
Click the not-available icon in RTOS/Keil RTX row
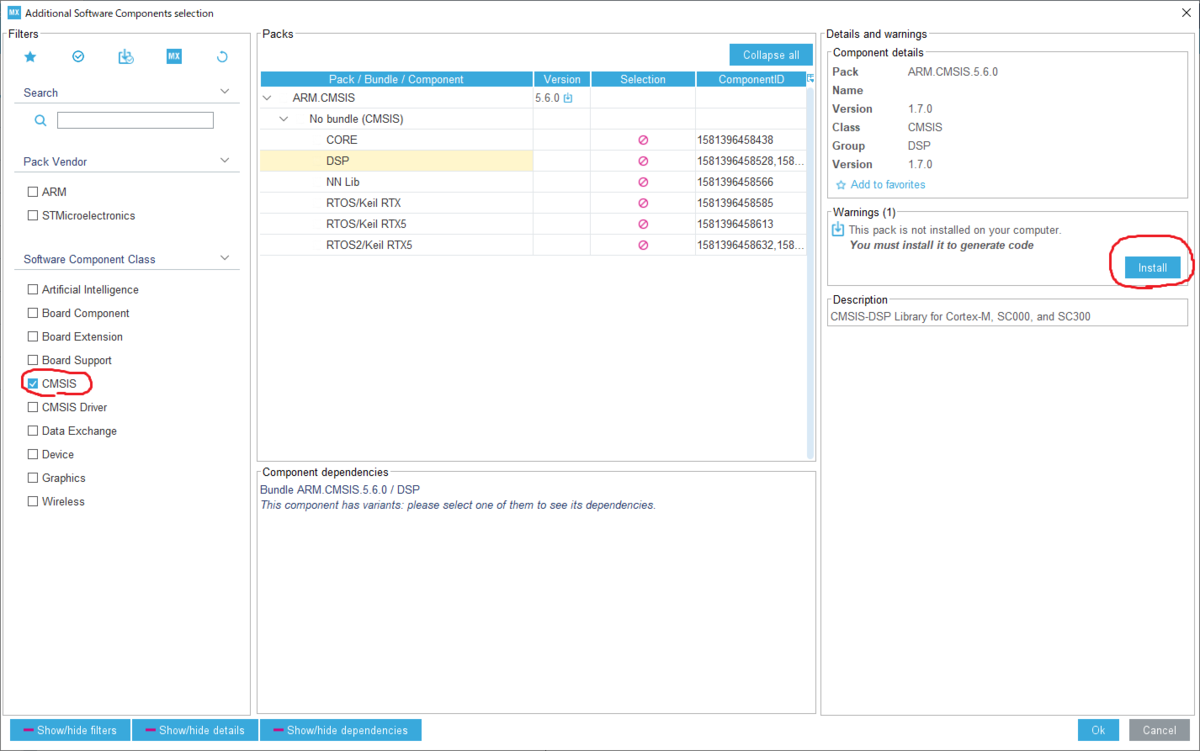[643, 203]
